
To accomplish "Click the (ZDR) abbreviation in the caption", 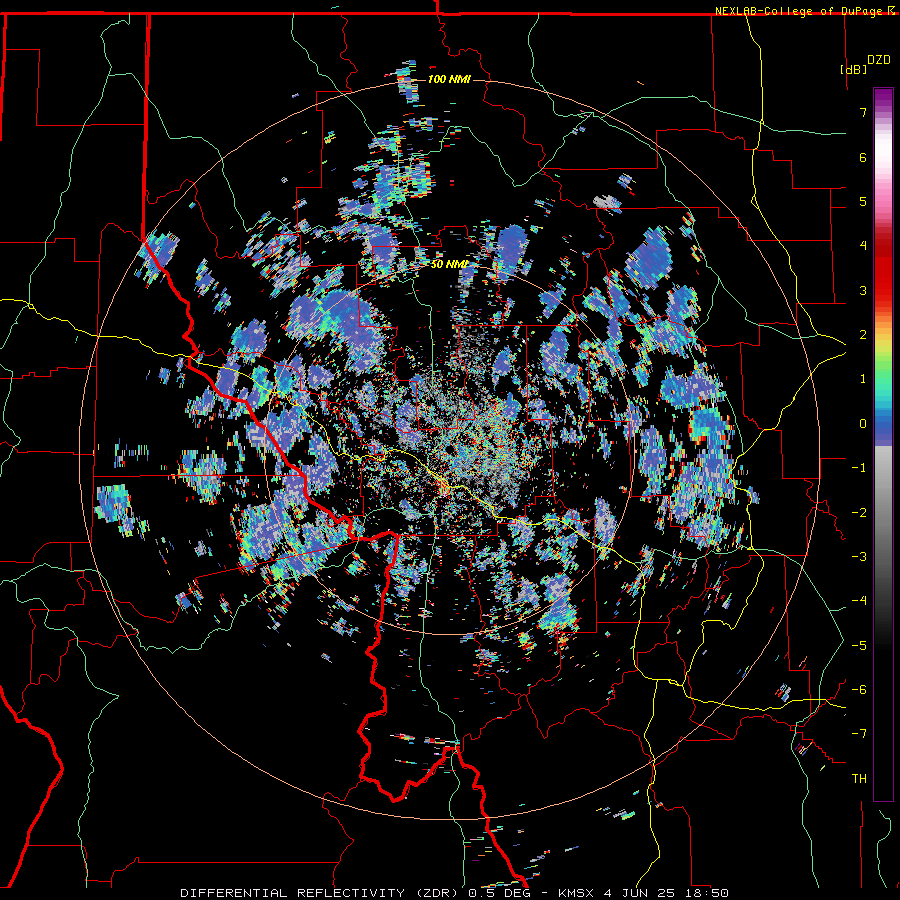I will tap(436, 893).
